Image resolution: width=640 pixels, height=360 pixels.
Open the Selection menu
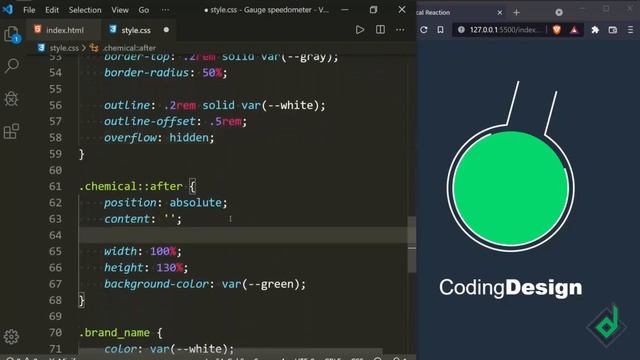(85, 10)
